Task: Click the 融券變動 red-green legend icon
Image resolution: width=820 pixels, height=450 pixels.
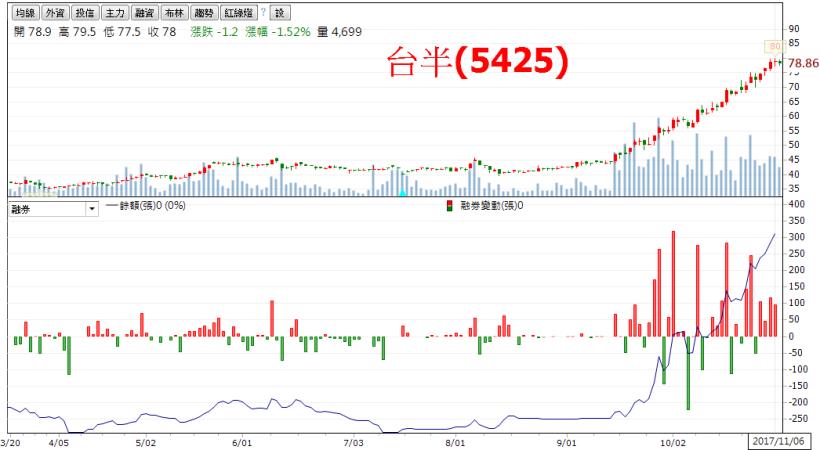Action: click(x=449, y=206)
